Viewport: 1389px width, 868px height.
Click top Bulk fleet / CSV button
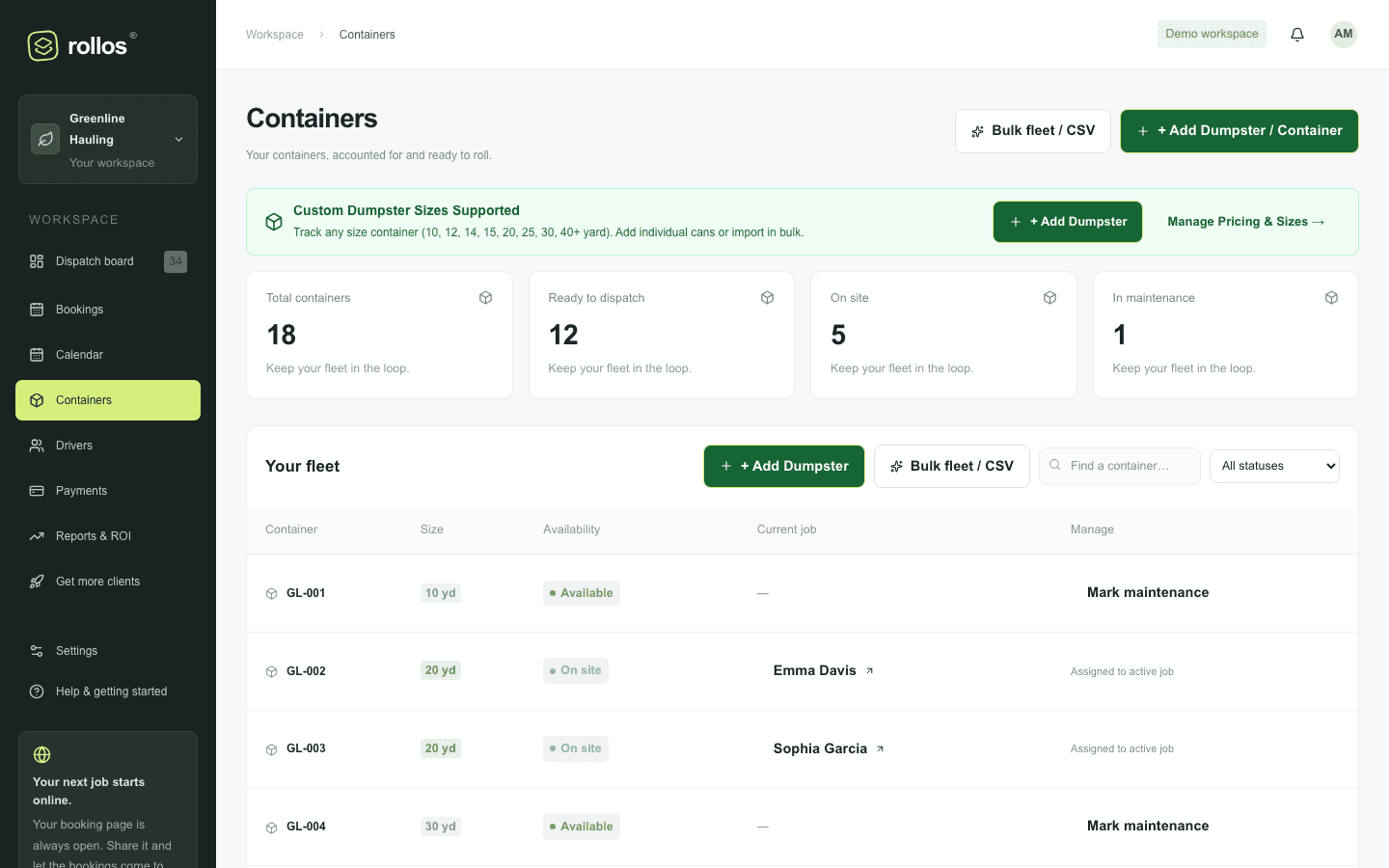point(1033,131)
